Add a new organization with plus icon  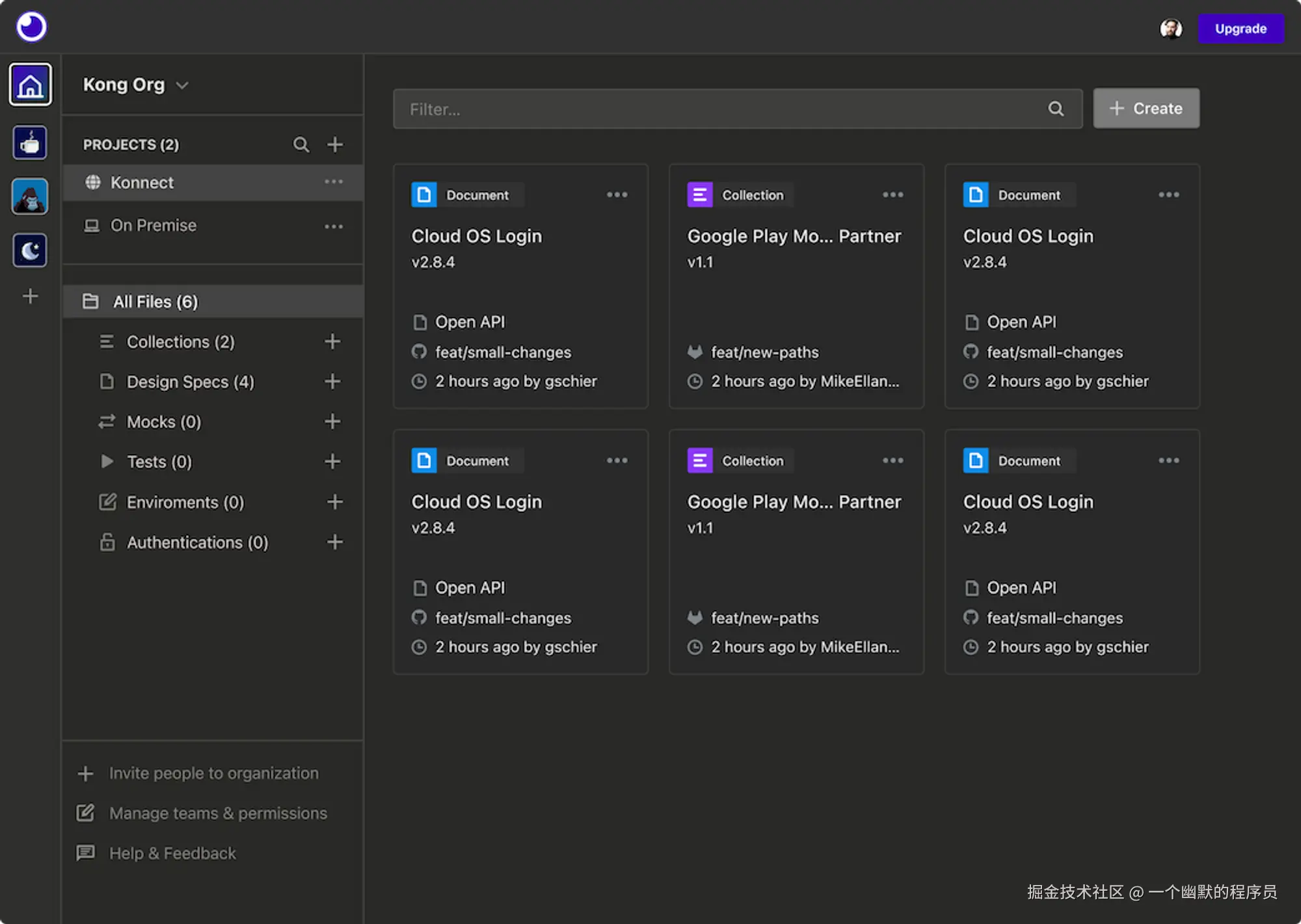click(x=30, y=297)
